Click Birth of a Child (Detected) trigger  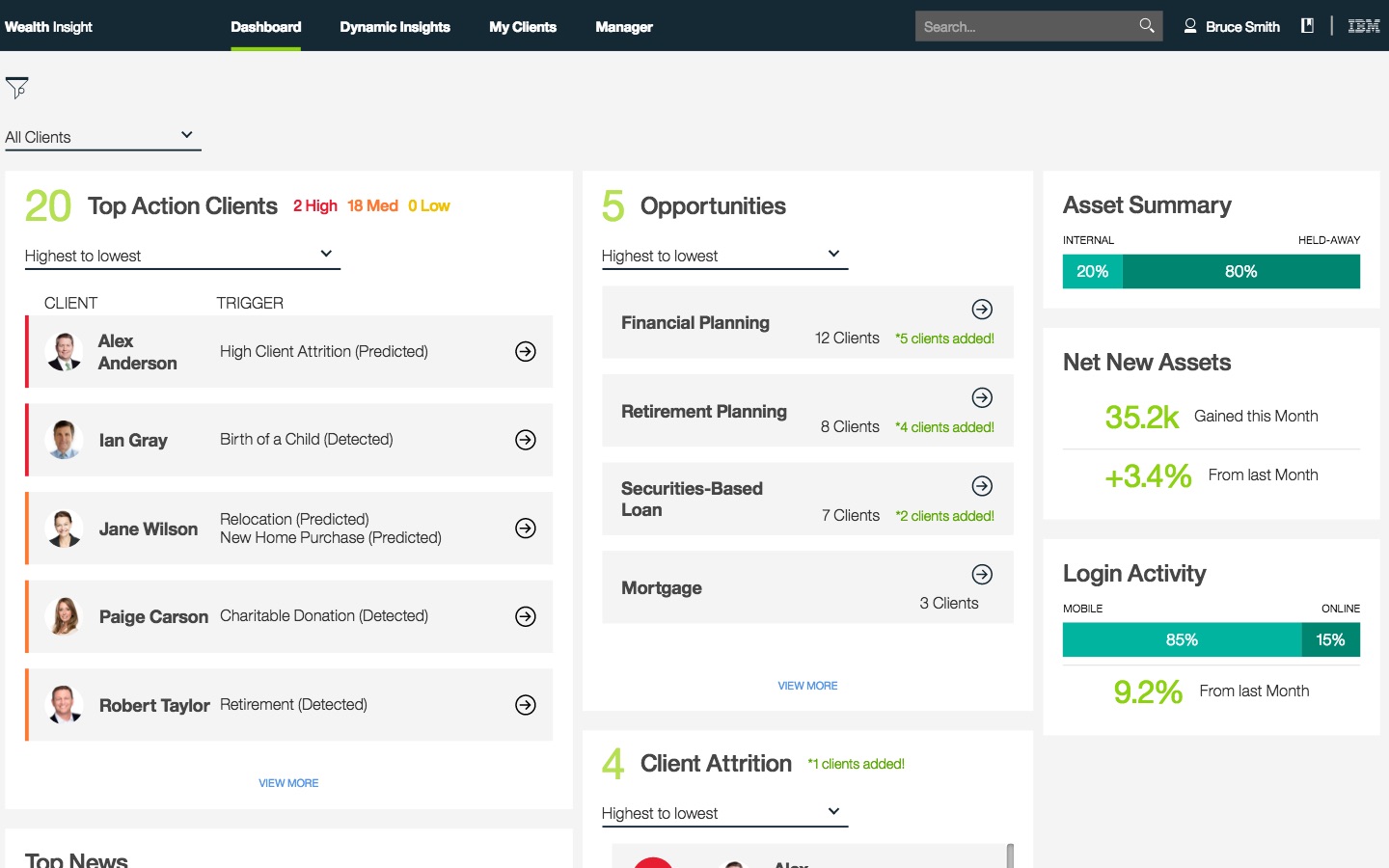307,439
